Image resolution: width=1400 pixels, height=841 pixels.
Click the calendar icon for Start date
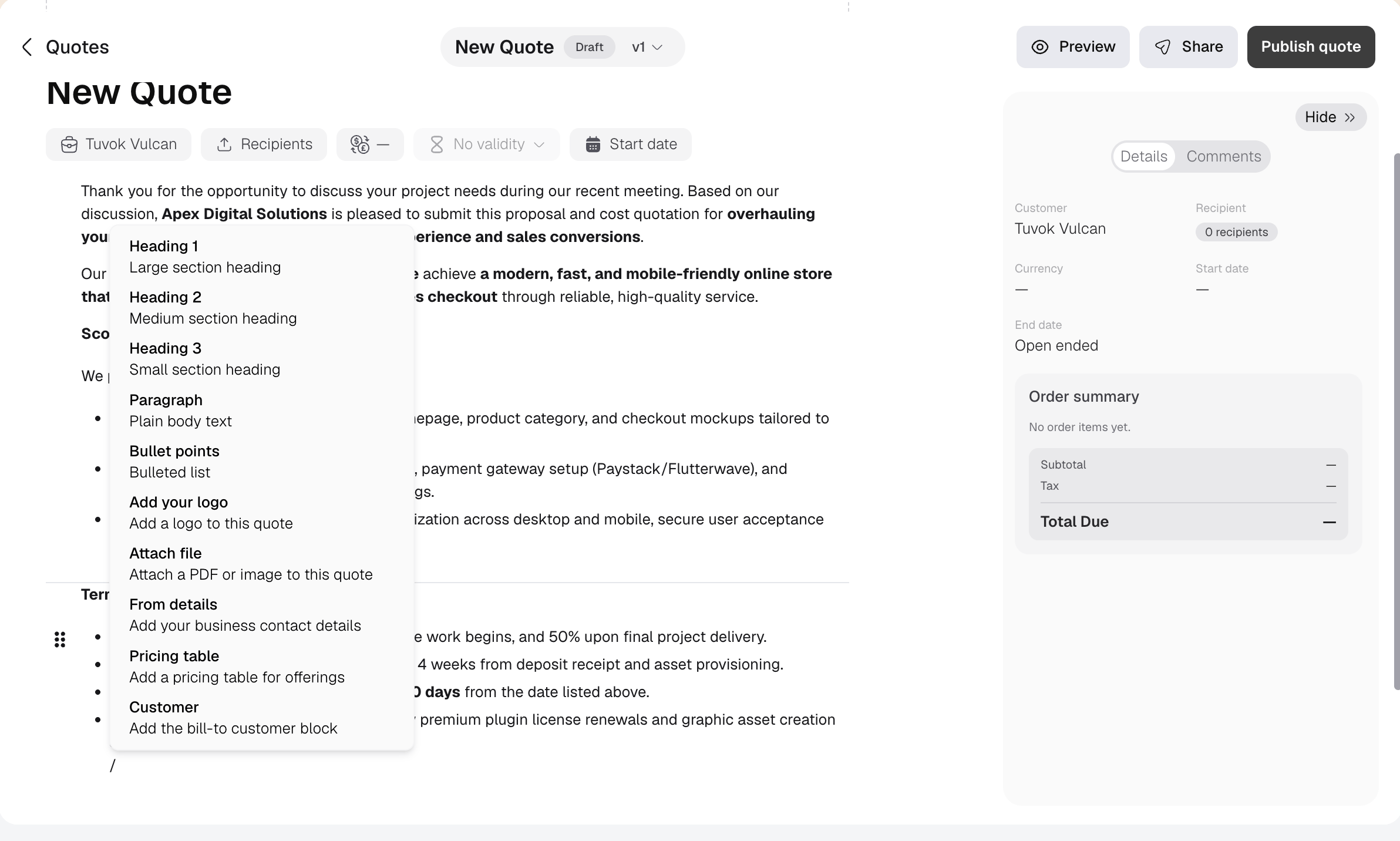[593, 144]
